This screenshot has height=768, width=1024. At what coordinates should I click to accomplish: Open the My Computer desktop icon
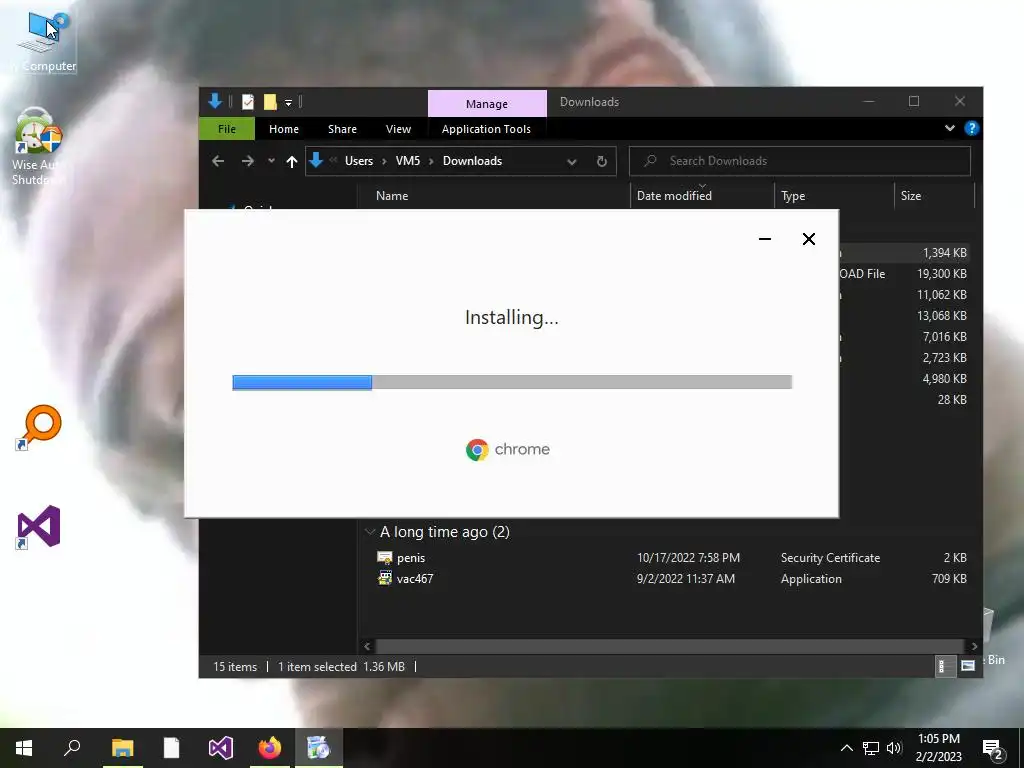(43, 40)
